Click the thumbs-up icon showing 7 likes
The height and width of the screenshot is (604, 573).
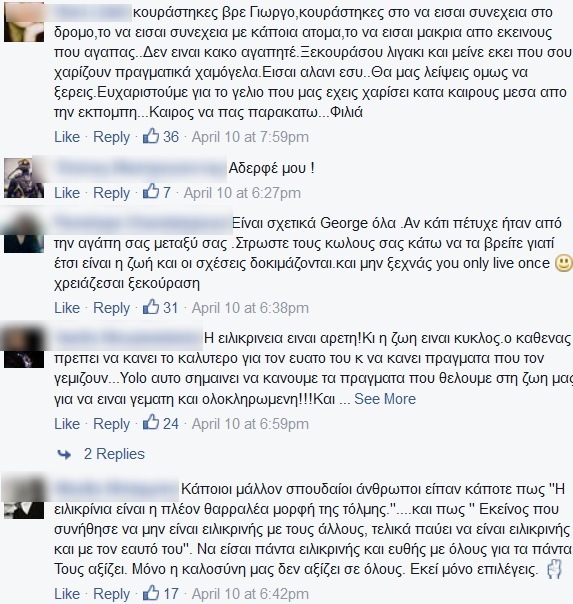click(x=151, y=192)
